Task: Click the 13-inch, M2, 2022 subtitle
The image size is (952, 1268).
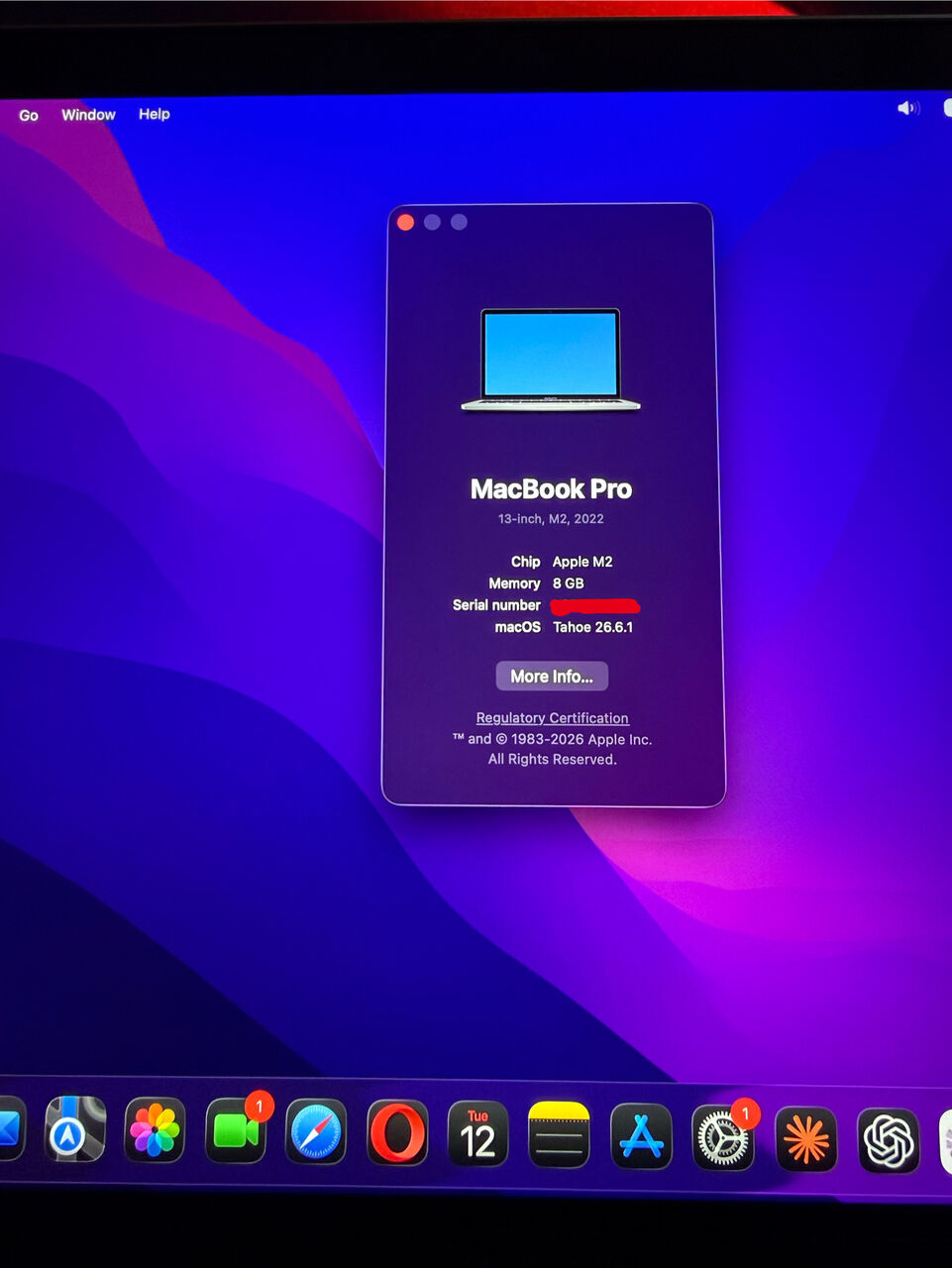Action: (x=551, y=519)
